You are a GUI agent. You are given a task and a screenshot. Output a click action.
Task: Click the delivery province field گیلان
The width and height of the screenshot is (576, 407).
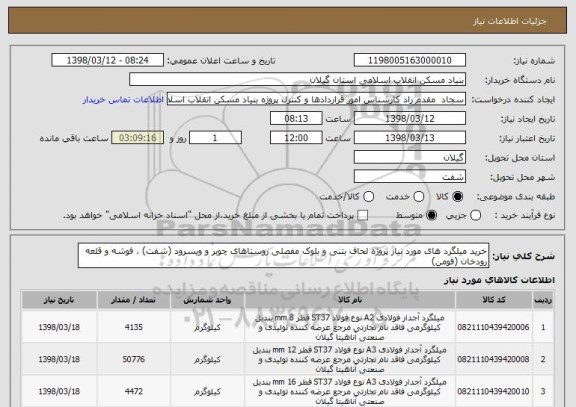click(x=410, y=158)
